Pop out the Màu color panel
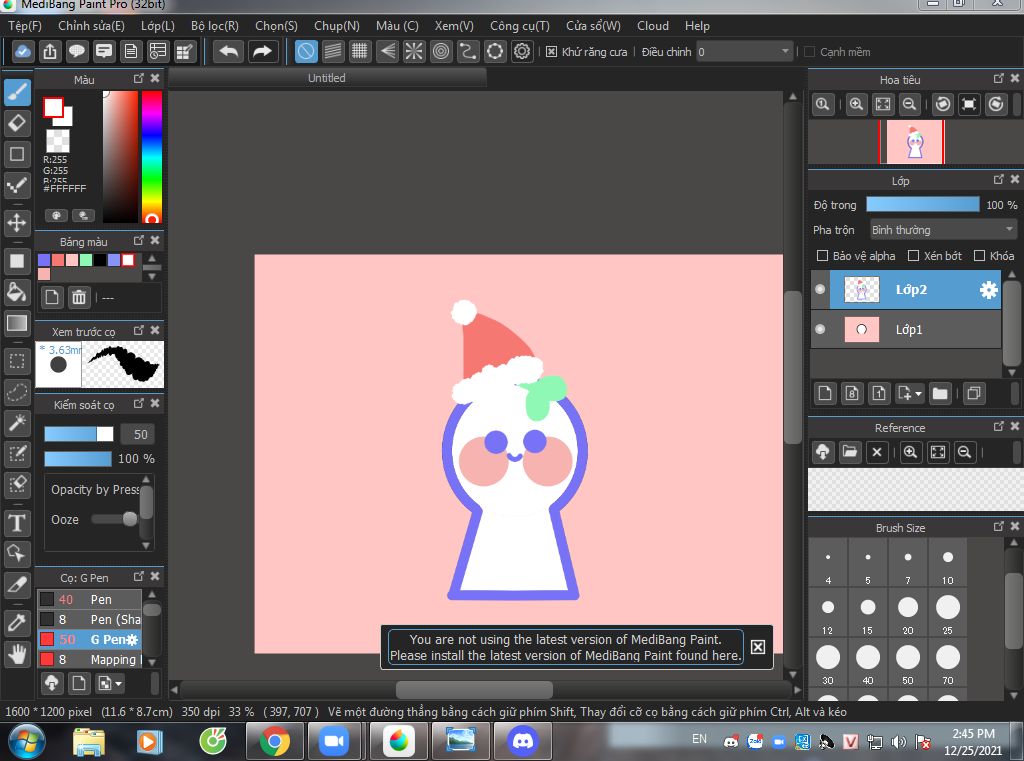Screen dimensions: 1024x761 click(x=138, y=78)
